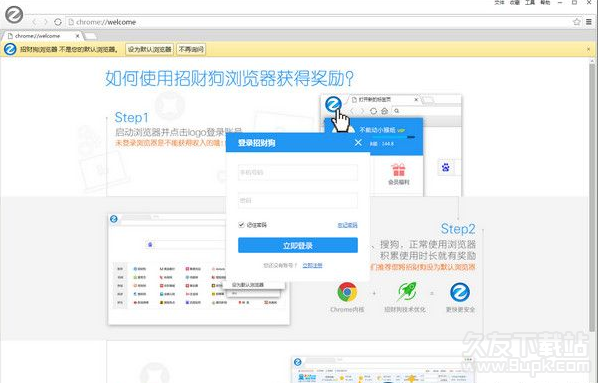The image size is (598, 383).
Task: Open the forgot password link
Action: pyautogui.click(x=347, y=225)
